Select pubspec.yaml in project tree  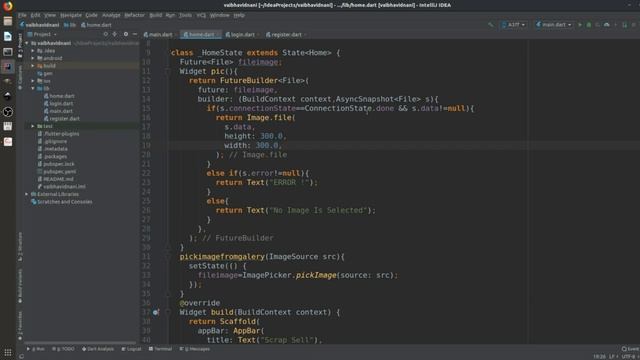[57, 172]
